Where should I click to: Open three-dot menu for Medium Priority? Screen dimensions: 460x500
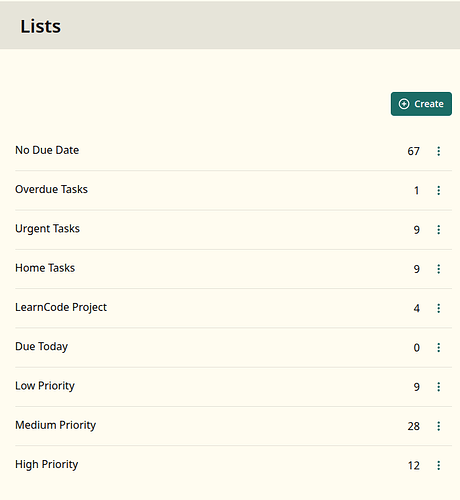point(439,426)
